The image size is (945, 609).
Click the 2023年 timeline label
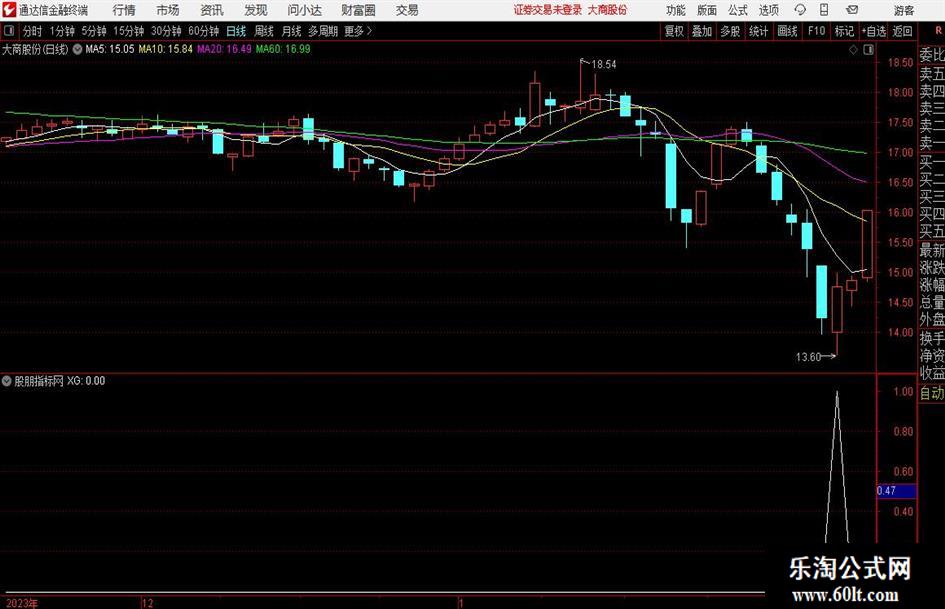point(22,603)
